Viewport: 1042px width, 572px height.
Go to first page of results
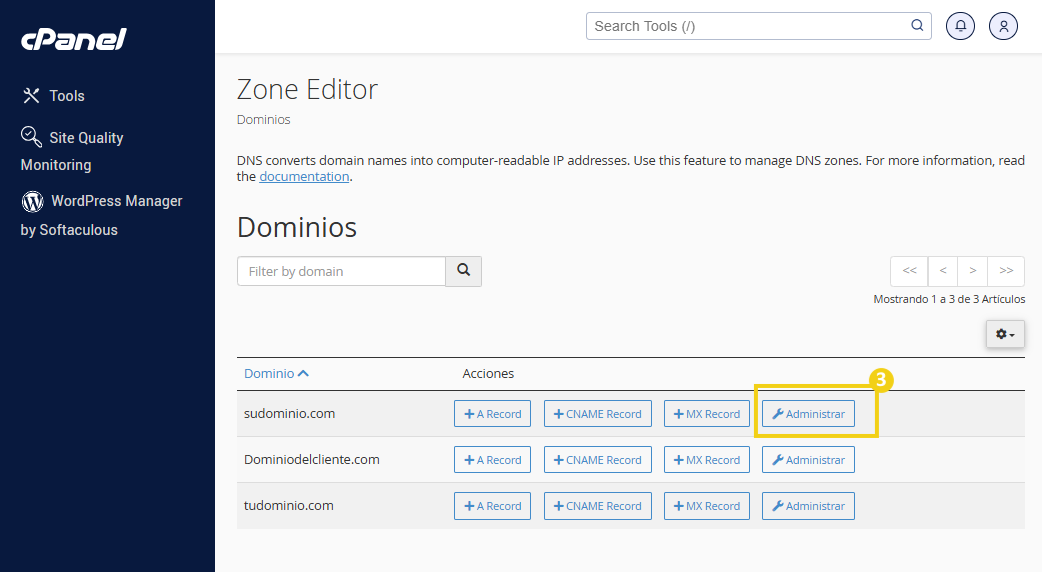point(909,270)
